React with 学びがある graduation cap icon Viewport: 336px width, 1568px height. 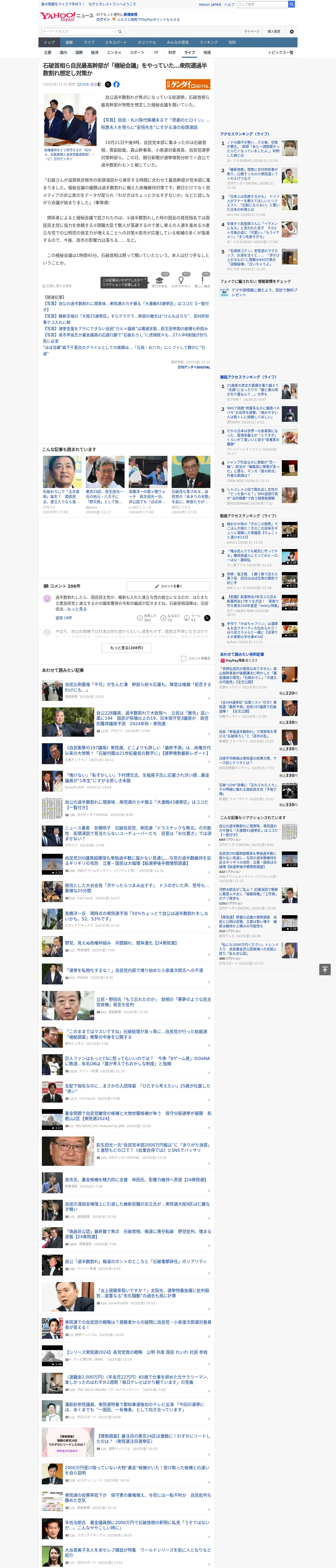160,281
